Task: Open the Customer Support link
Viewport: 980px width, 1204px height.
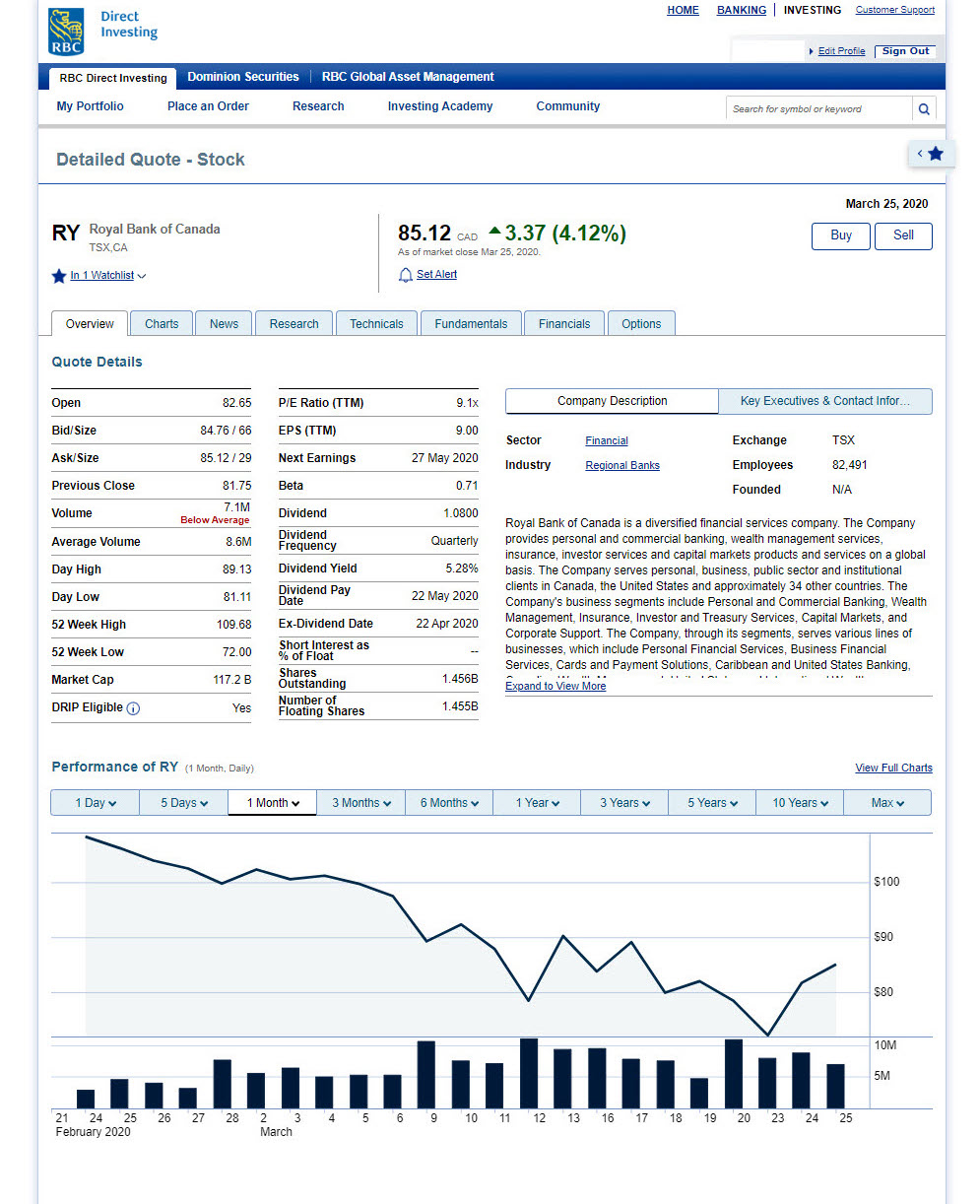Action: pyautogui.click(x=895, y=10)
